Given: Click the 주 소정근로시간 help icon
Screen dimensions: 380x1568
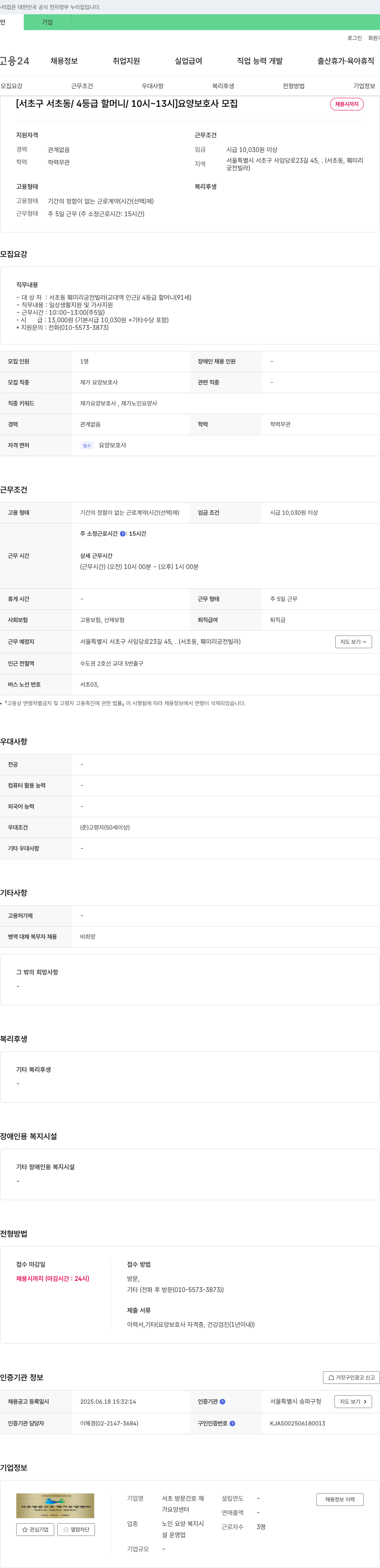Looking at the screenshot, I should pyautogui.click(x=122, y=534).
